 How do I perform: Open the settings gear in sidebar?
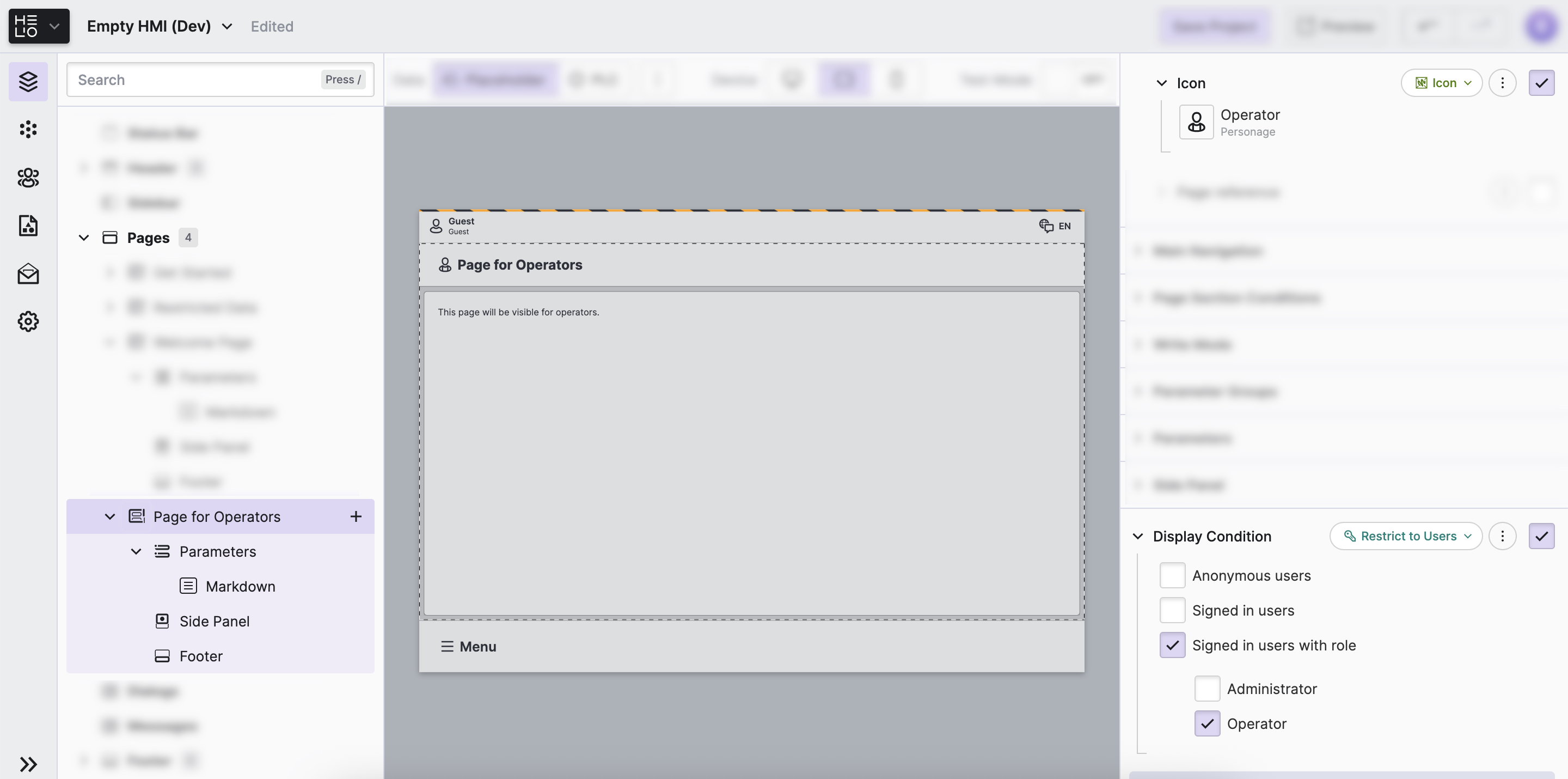28,321
